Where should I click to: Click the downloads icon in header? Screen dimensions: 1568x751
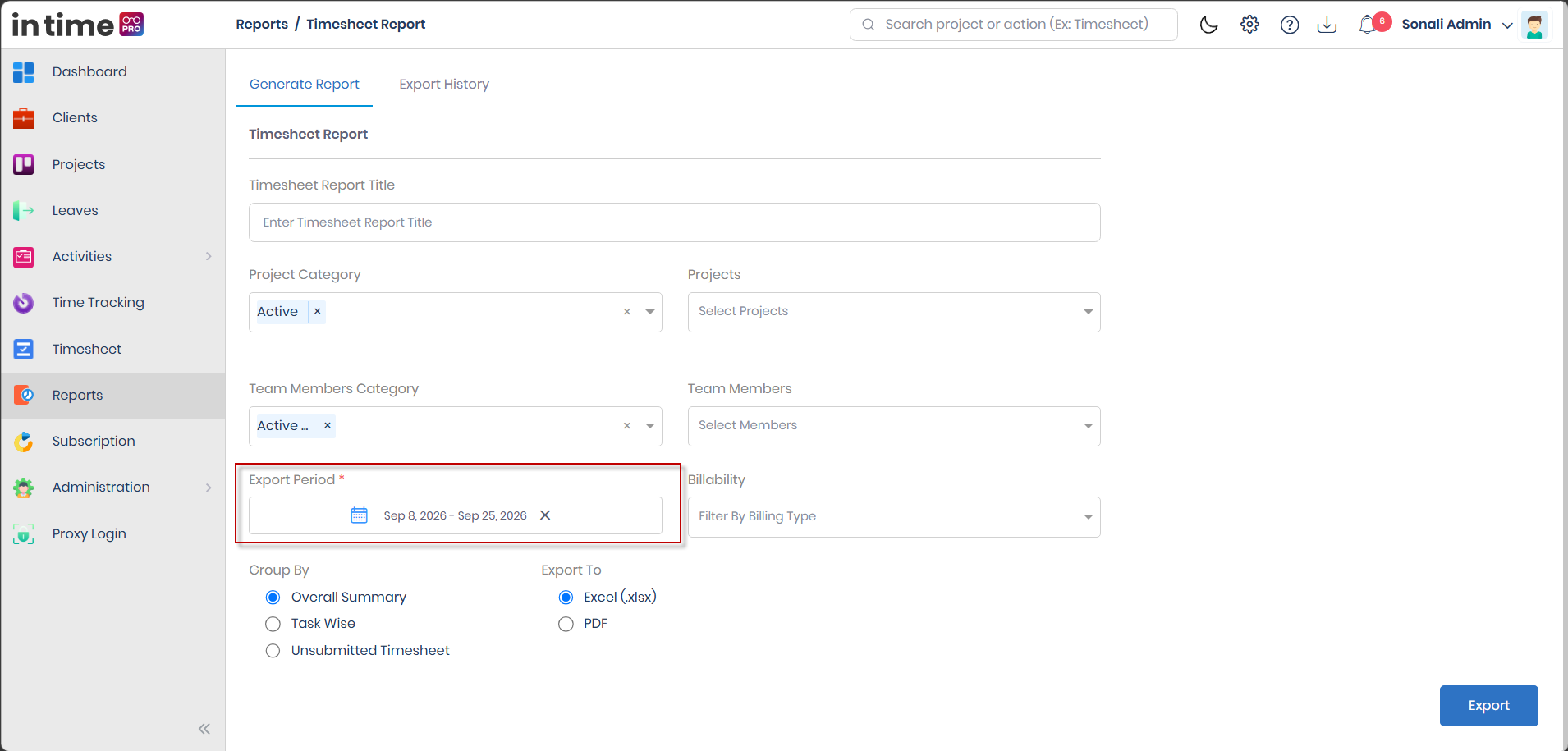click(x=1327, y=25)
